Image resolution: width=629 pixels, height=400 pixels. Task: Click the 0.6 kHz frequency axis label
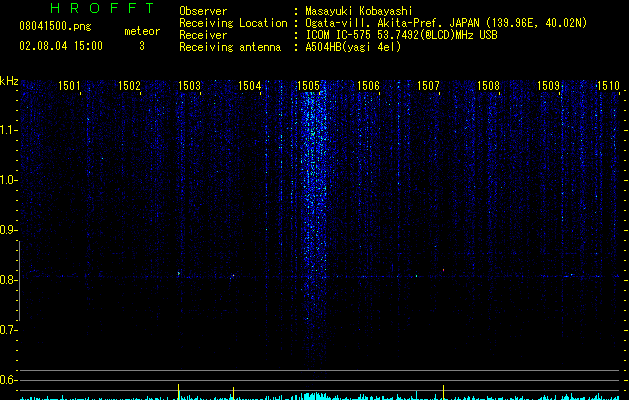pyautogui.click(x=8, y=380)
